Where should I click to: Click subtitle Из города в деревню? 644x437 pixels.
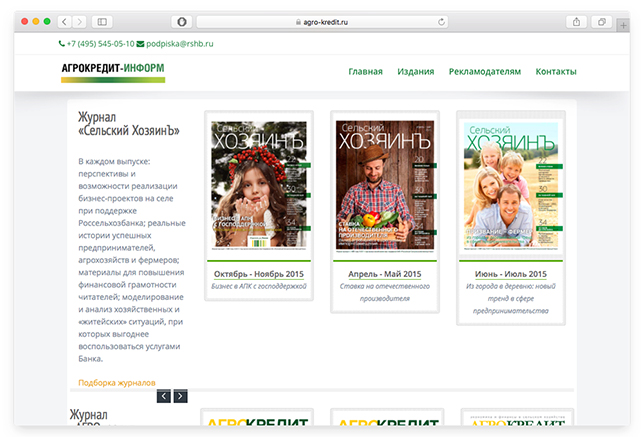(x=511, y=299)
